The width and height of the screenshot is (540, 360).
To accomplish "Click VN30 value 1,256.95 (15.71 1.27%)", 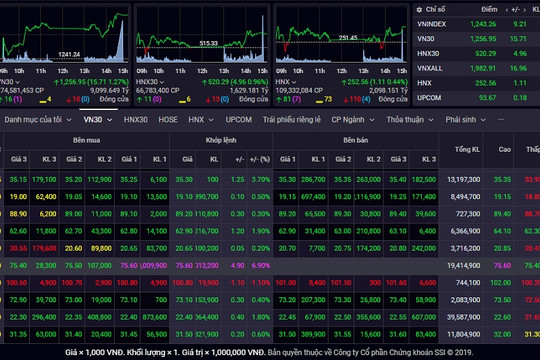I will pyautogui.click(x=91, y=82).
